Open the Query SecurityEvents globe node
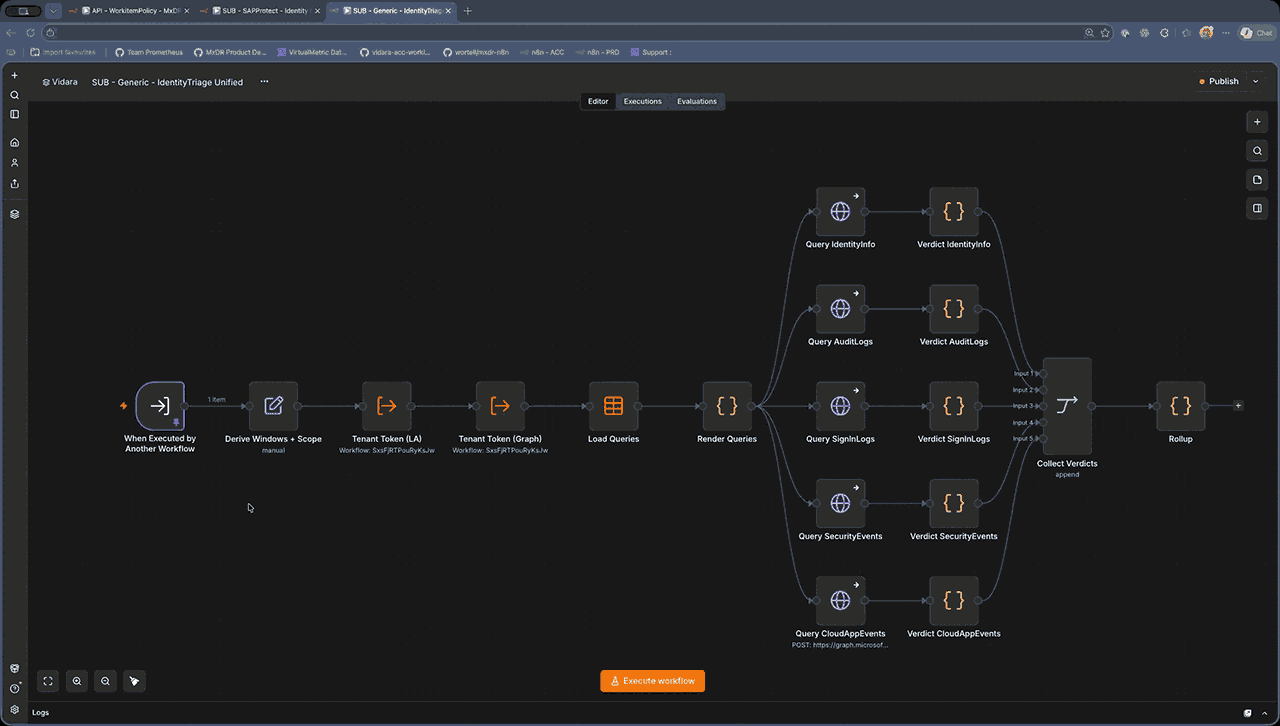Screen dimensions: 1280x726 (840, 503)
